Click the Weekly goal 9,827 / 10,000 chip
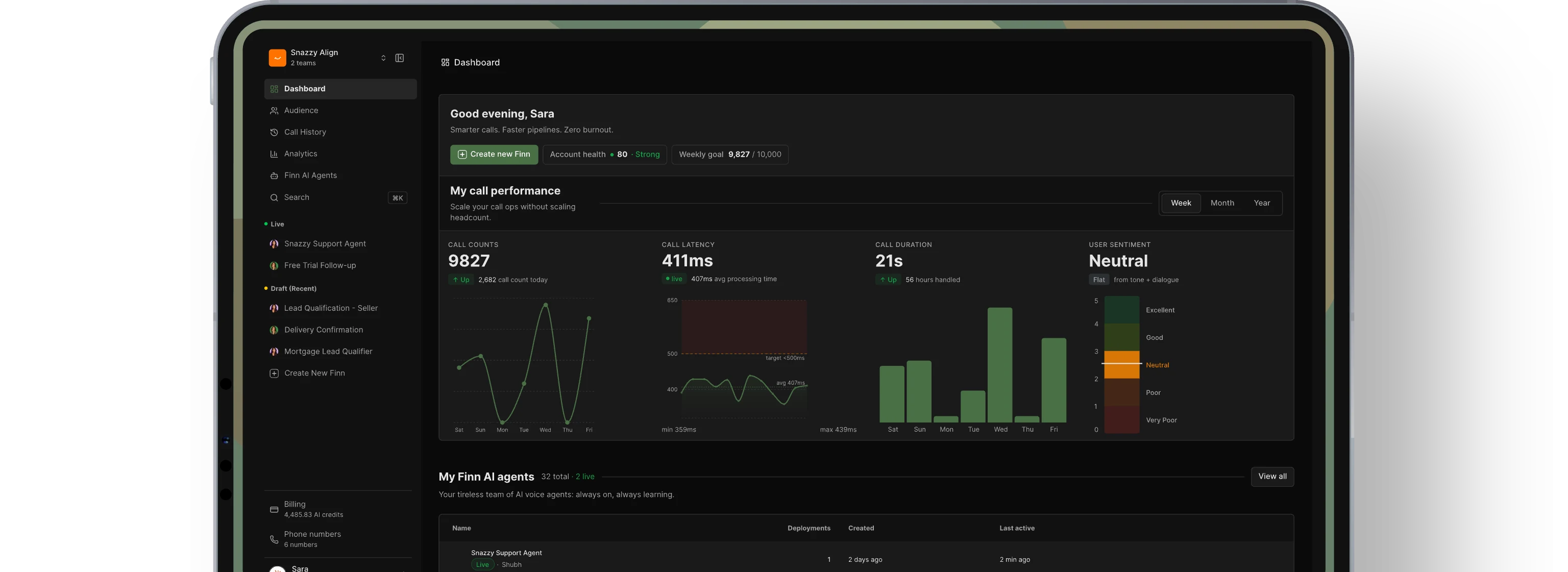The image size is (1568, 572). click(x=730, y=155)
